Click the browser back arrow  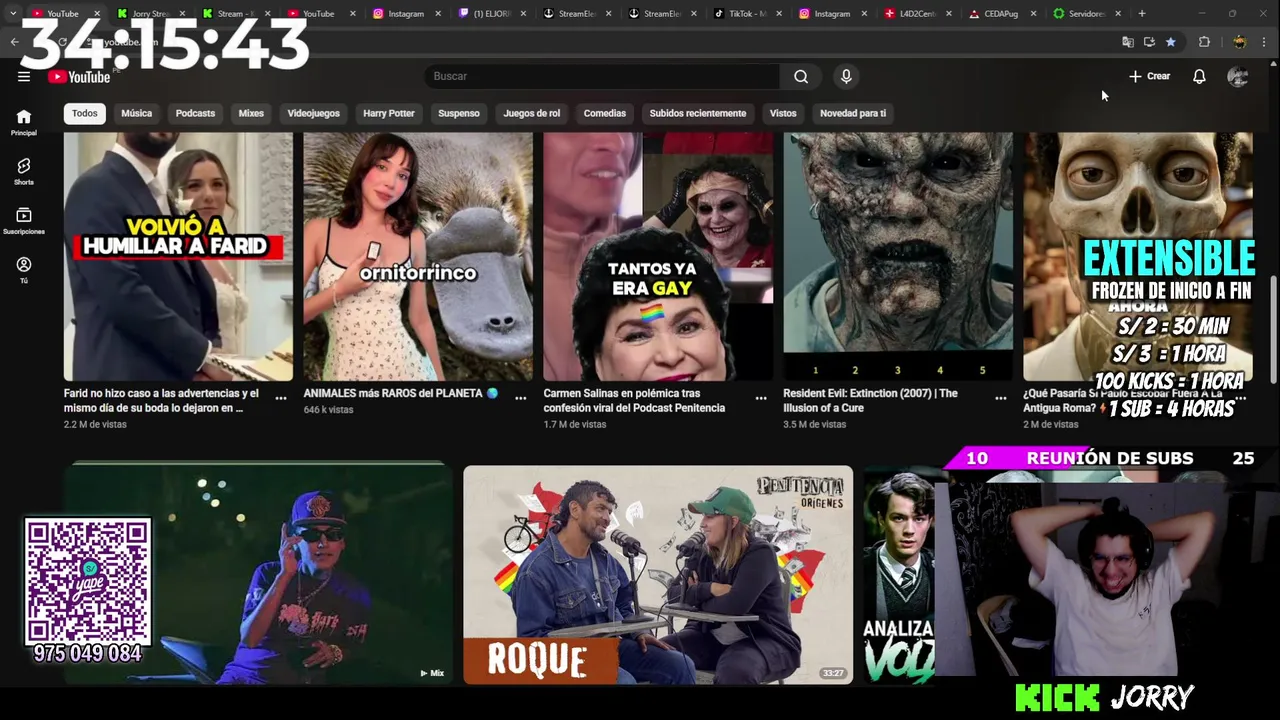coord(14,42)
